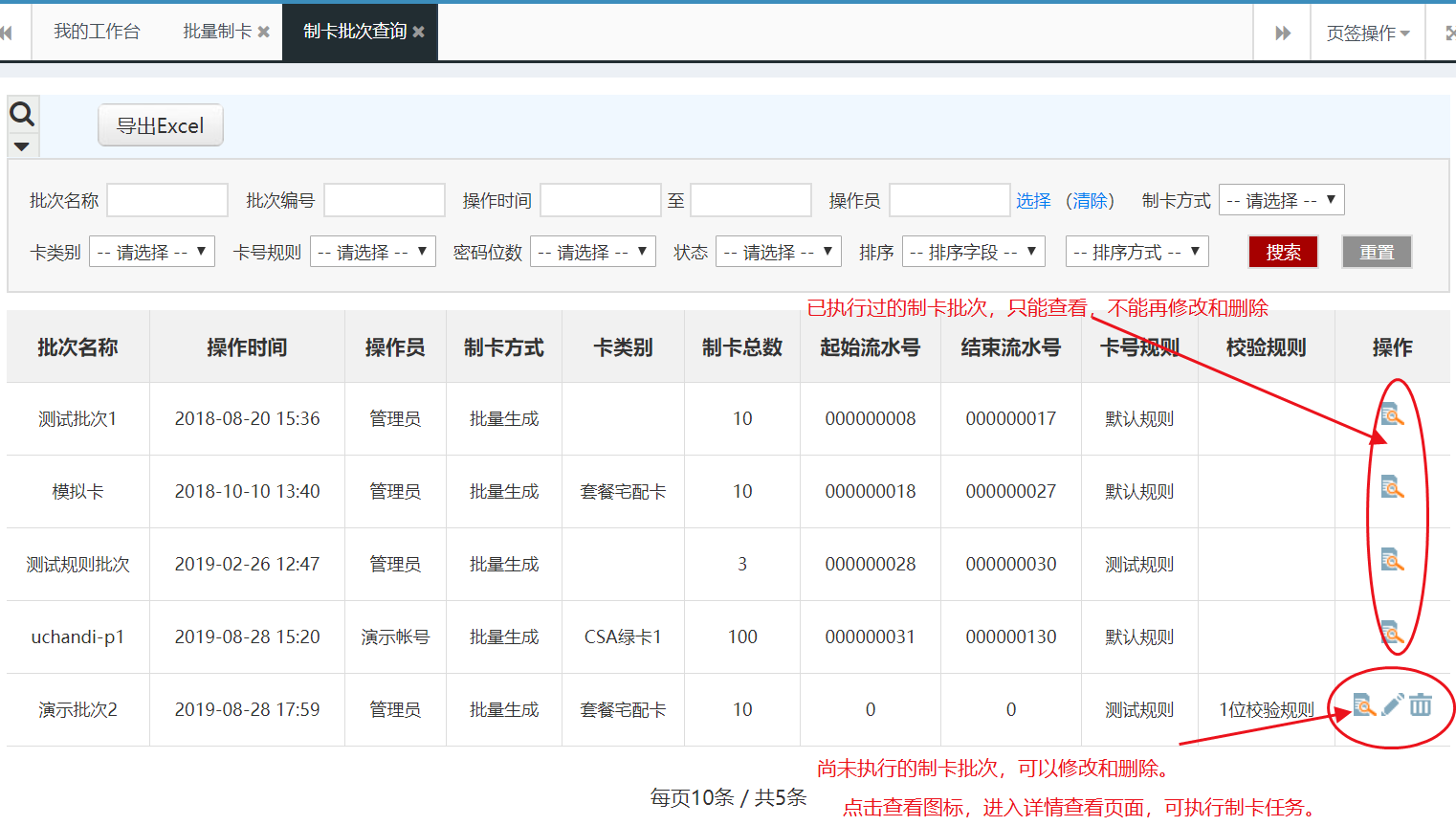The height and width of the screenshot is (826, 1456).
Task: Click the 批次名称 column header
Action: 77,347
